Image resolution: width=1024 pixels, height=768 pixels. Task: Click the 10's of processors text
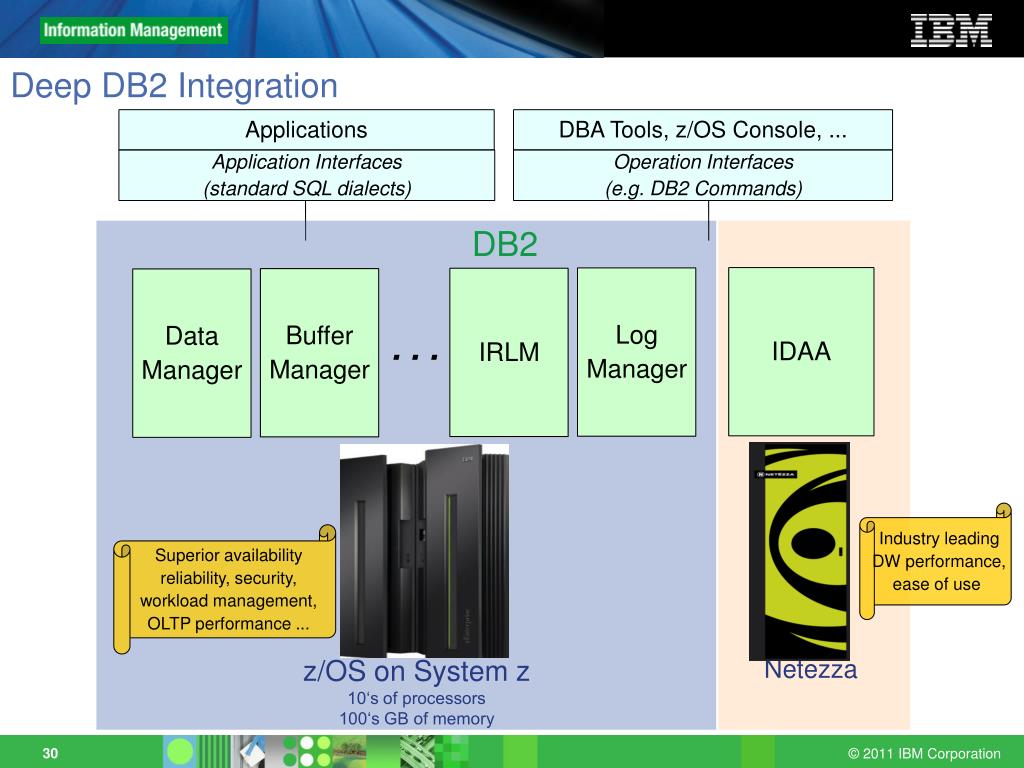417,698
